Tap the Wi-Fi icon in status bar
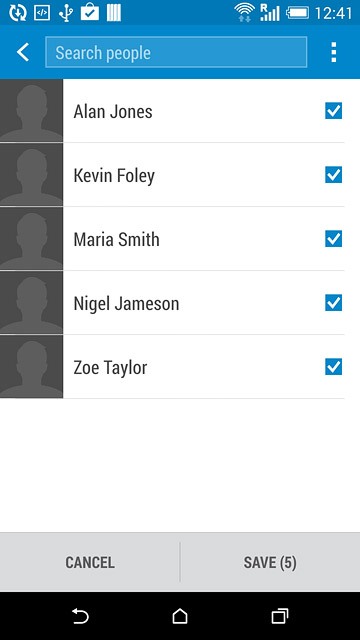 244,12
